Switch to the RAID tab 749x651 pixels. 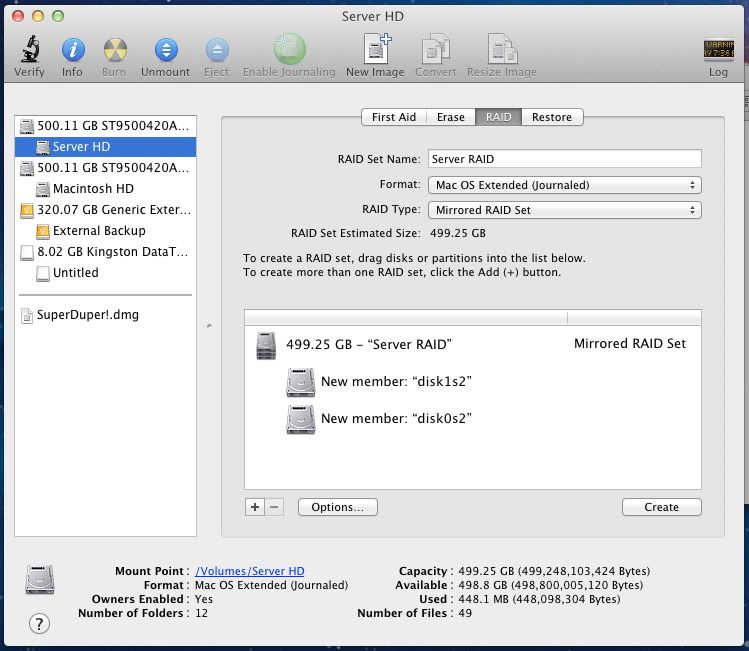tap(498, 117)
